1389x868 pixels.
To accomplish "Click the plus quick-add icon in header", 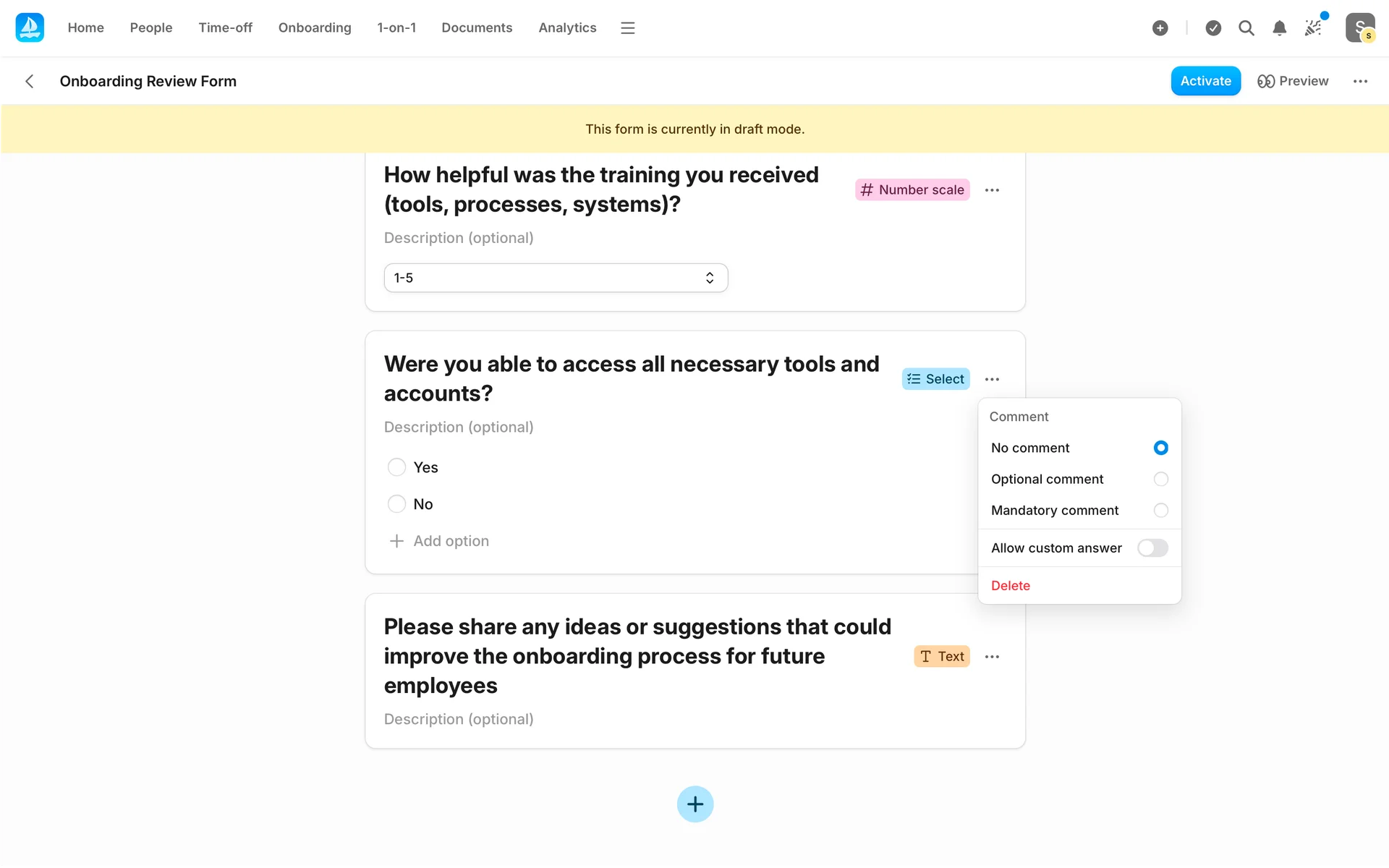I will pos(1160,27).
